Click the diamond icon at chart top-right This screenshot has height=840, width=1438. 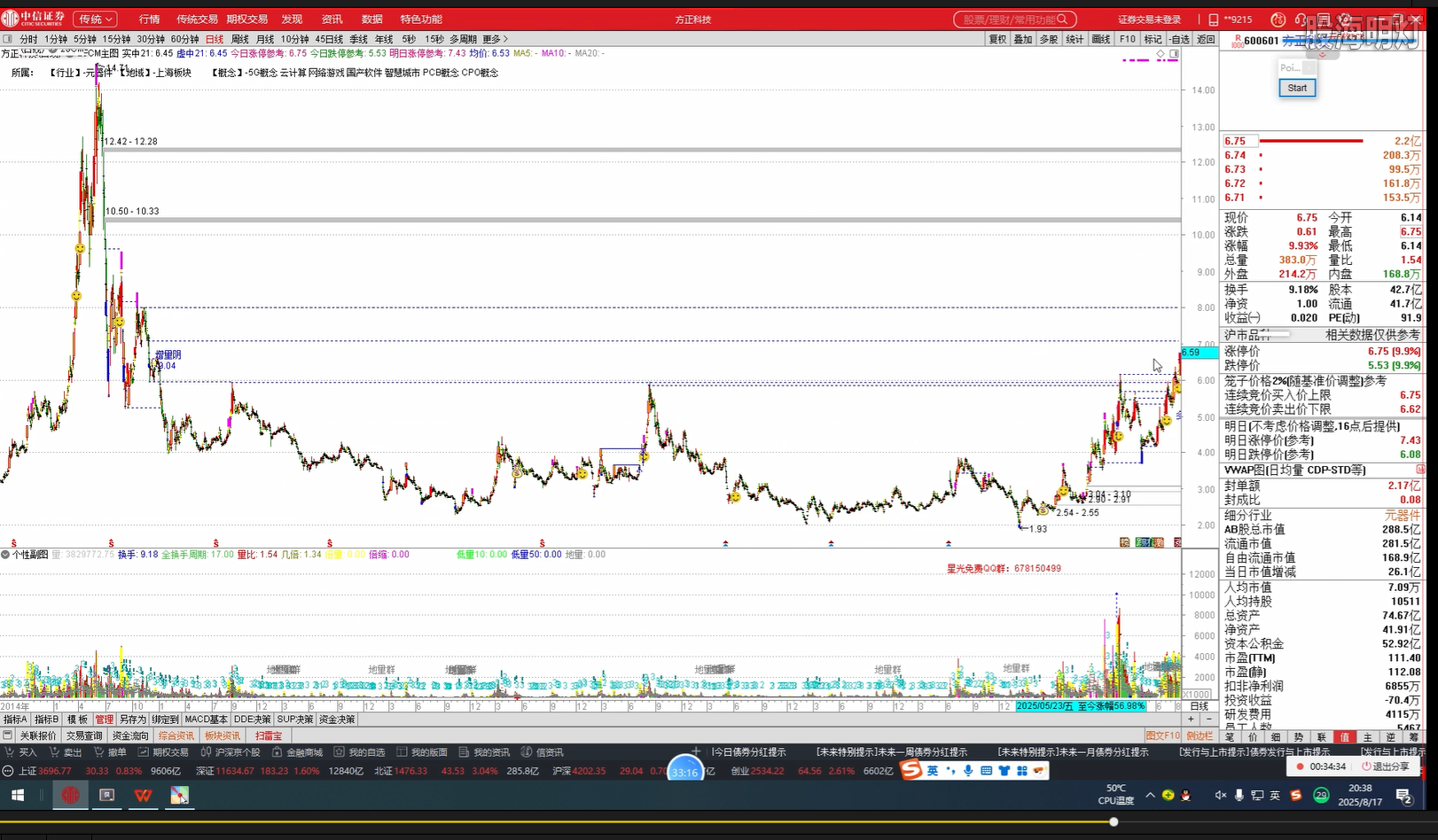tap(1161, 54)
